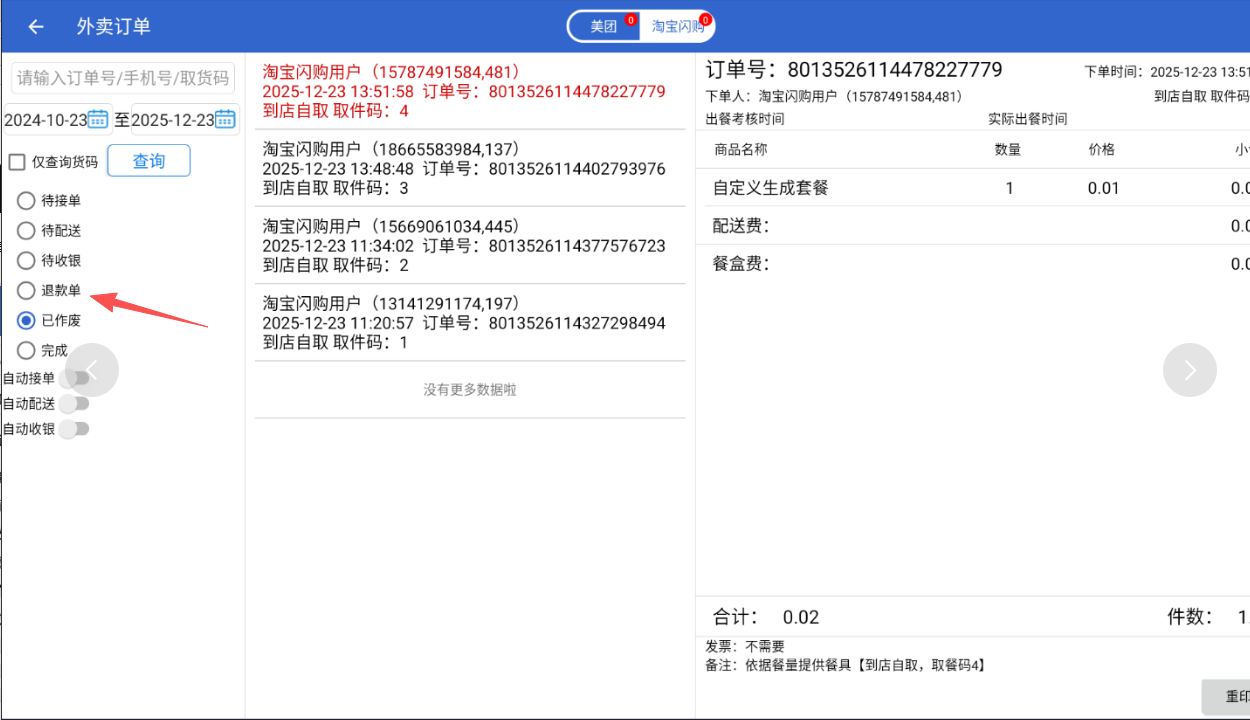Select the 待配送 radio option
1250x720 pixels.
coord(27,231)
